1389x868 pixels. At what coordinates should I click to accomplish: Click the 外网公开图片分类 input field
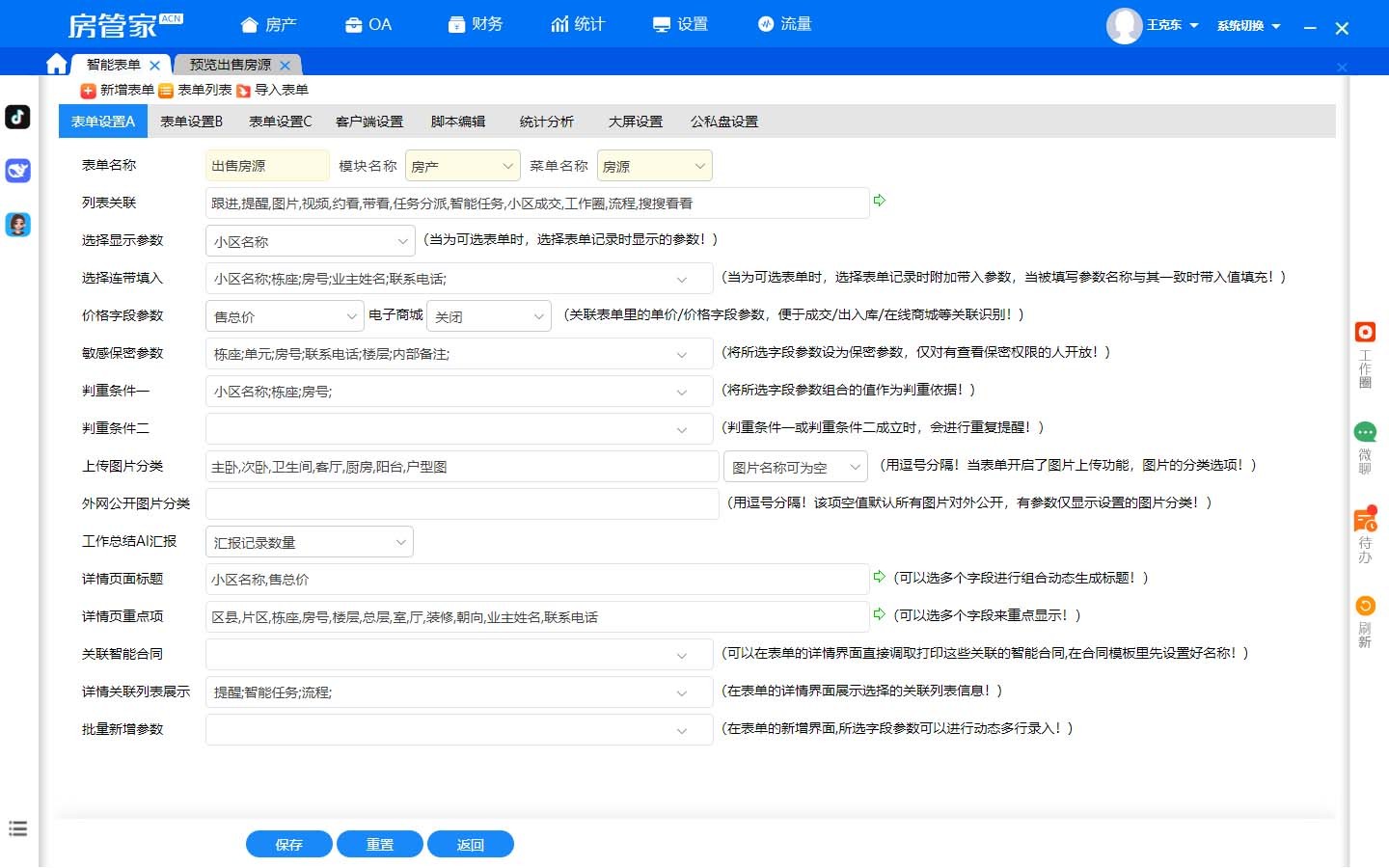coord(461,504)
